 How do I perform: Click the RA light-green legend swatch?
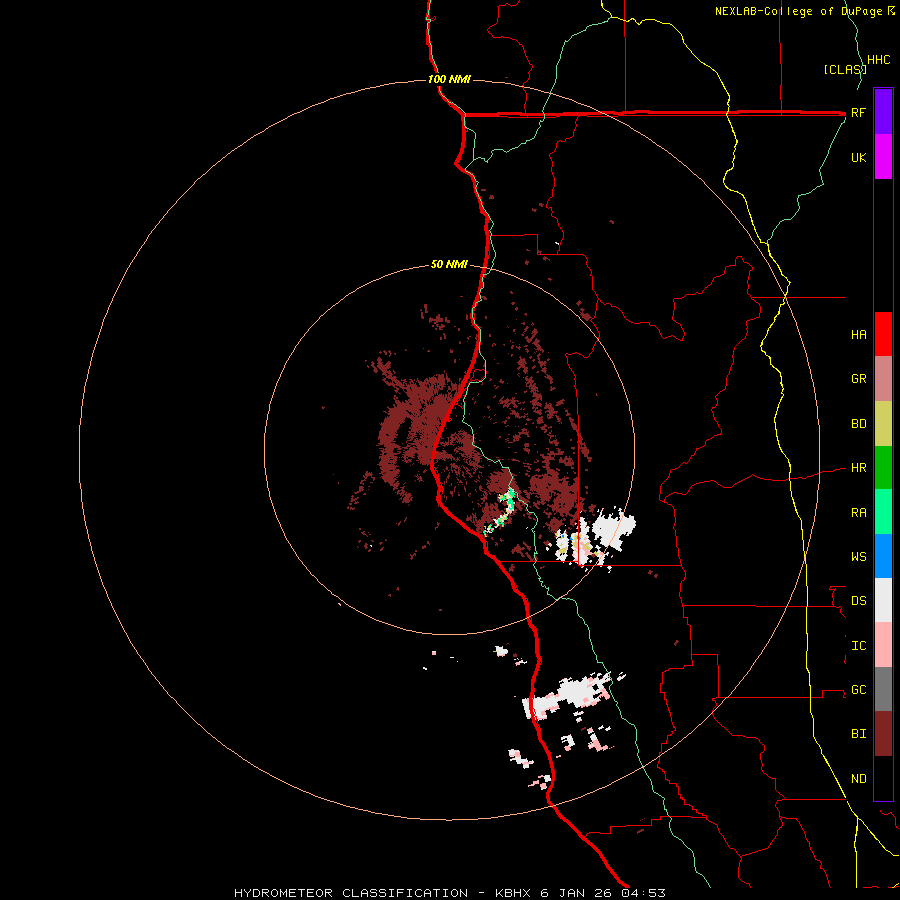pyautogui.click(x=883, y=512)
